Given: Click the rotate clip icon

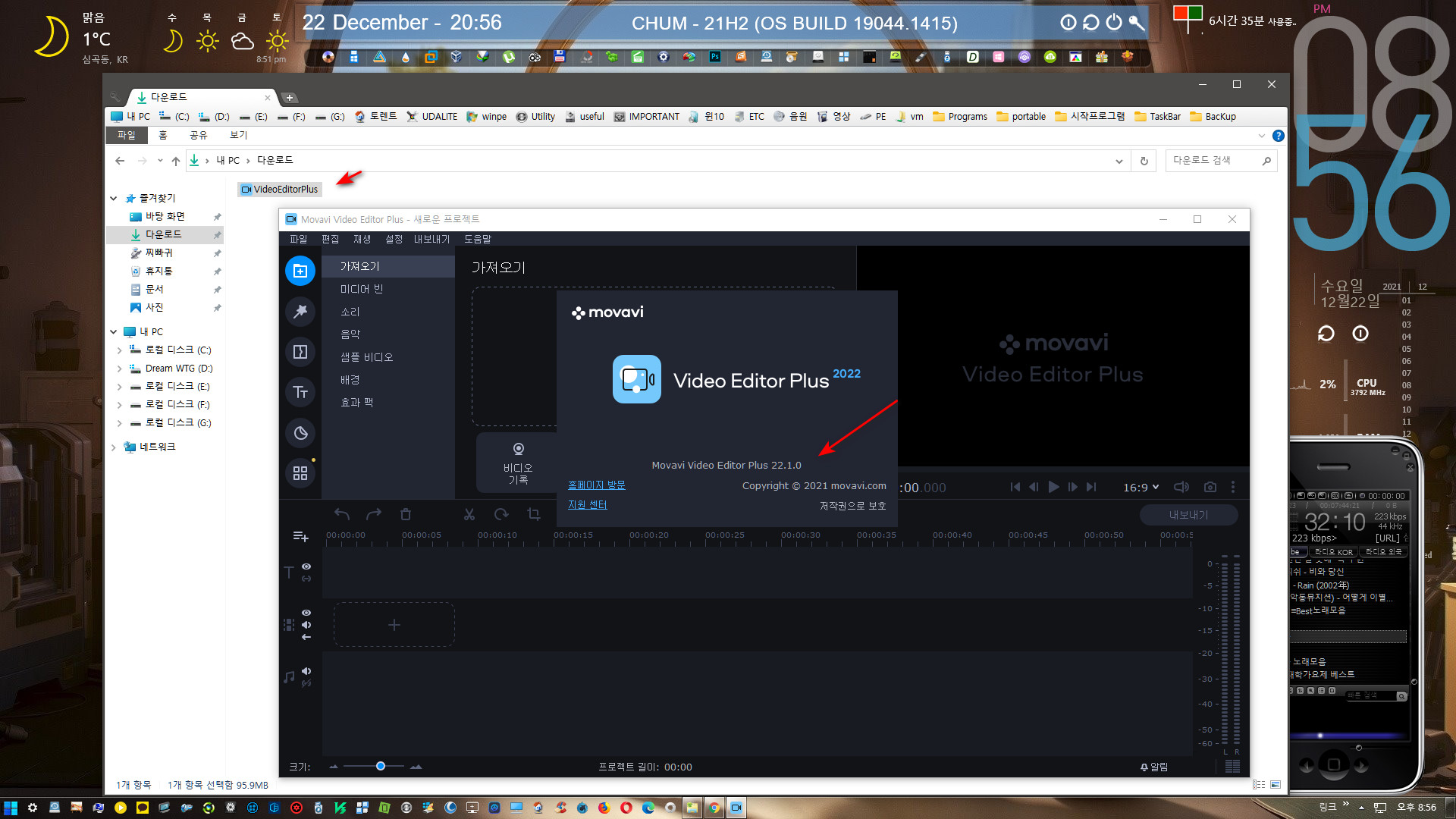Looking at the screenshot, I should [x=501, y=514].
